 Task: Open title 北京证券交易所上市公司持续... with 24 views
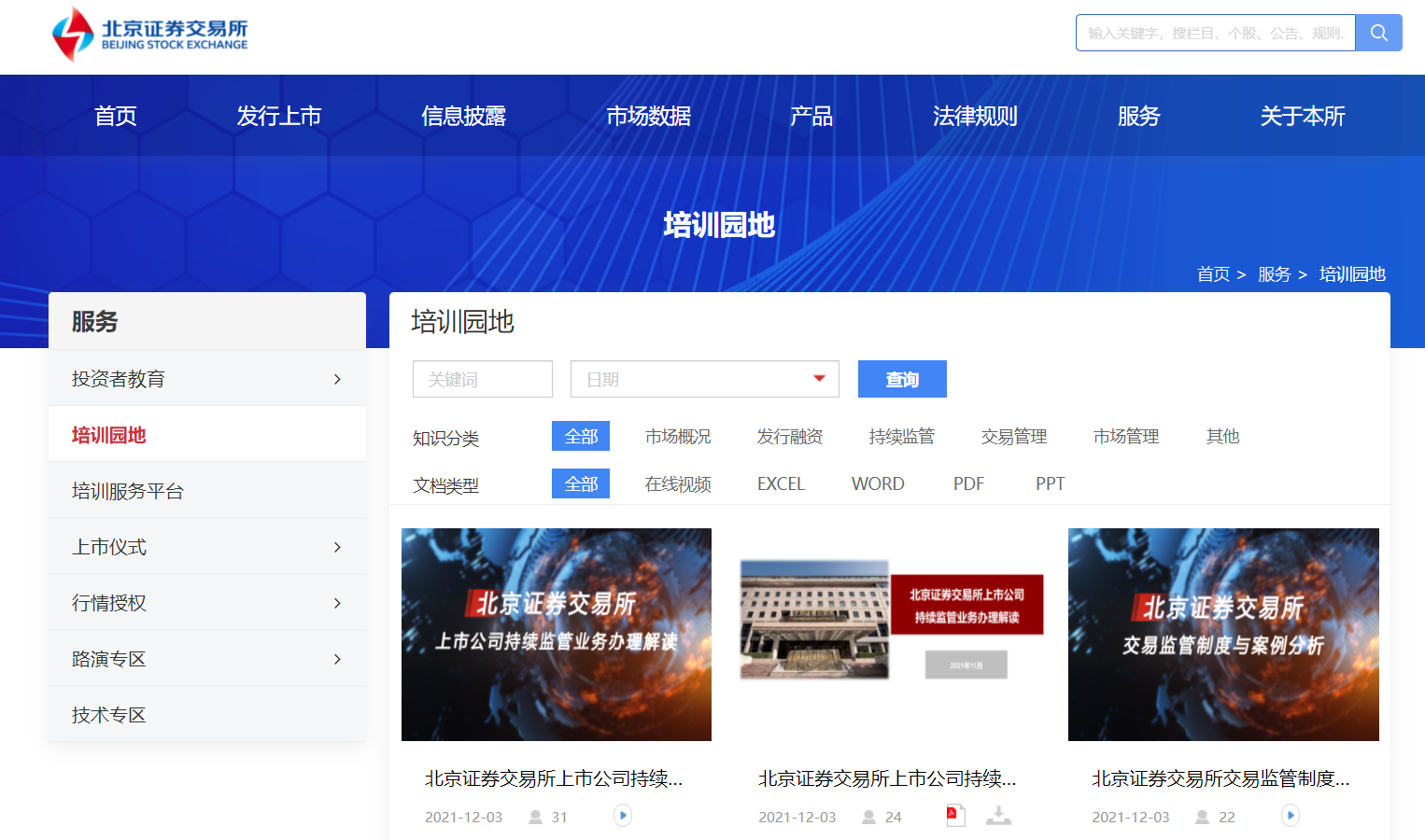point(887,778)
